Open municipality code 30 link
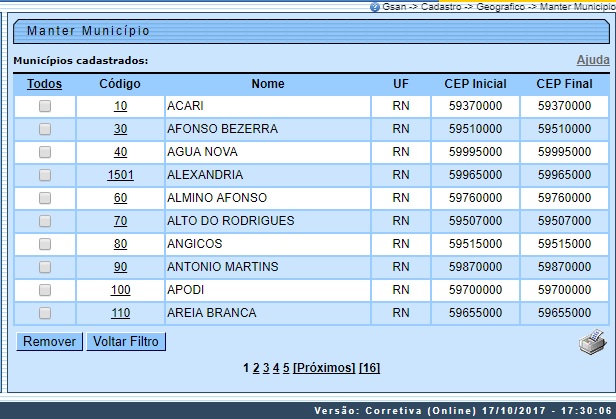This screenshot has height=419, width=616. point(120,129)
